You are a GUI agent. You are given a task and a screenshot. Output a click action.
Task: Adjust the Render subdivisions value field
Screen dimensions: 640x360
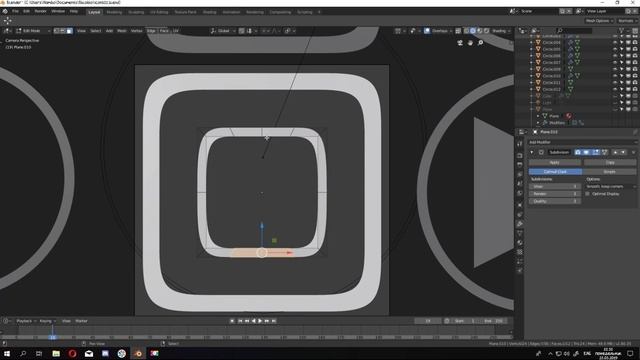pos(555,194)
